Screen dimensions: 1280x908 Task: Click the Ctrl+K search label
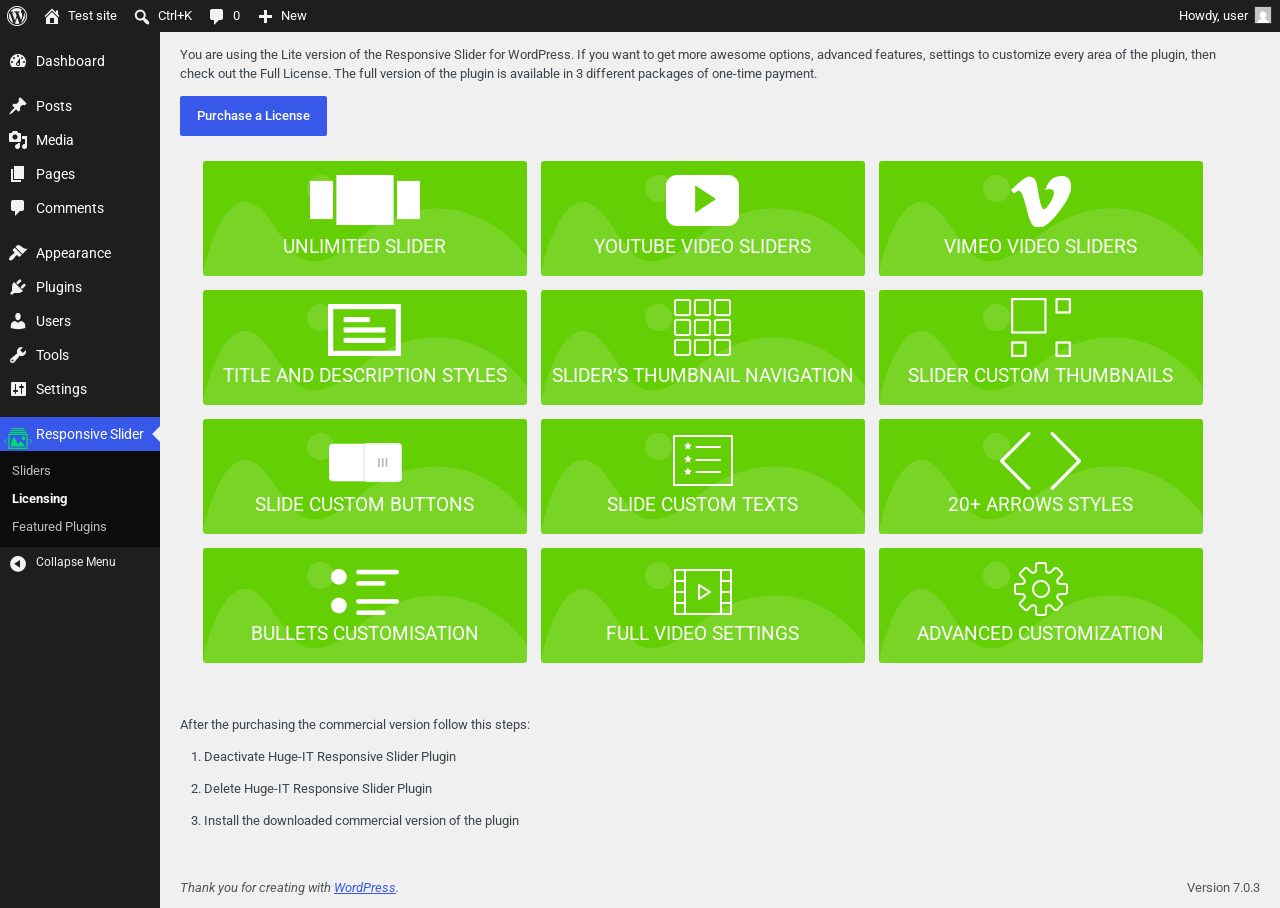point(175,16)
